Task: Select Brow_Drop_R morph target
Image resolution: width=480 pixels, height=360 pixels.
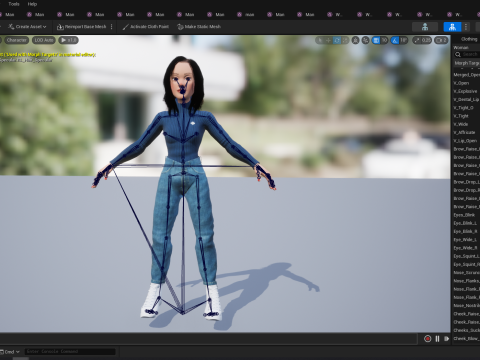Action: [466, 190]
